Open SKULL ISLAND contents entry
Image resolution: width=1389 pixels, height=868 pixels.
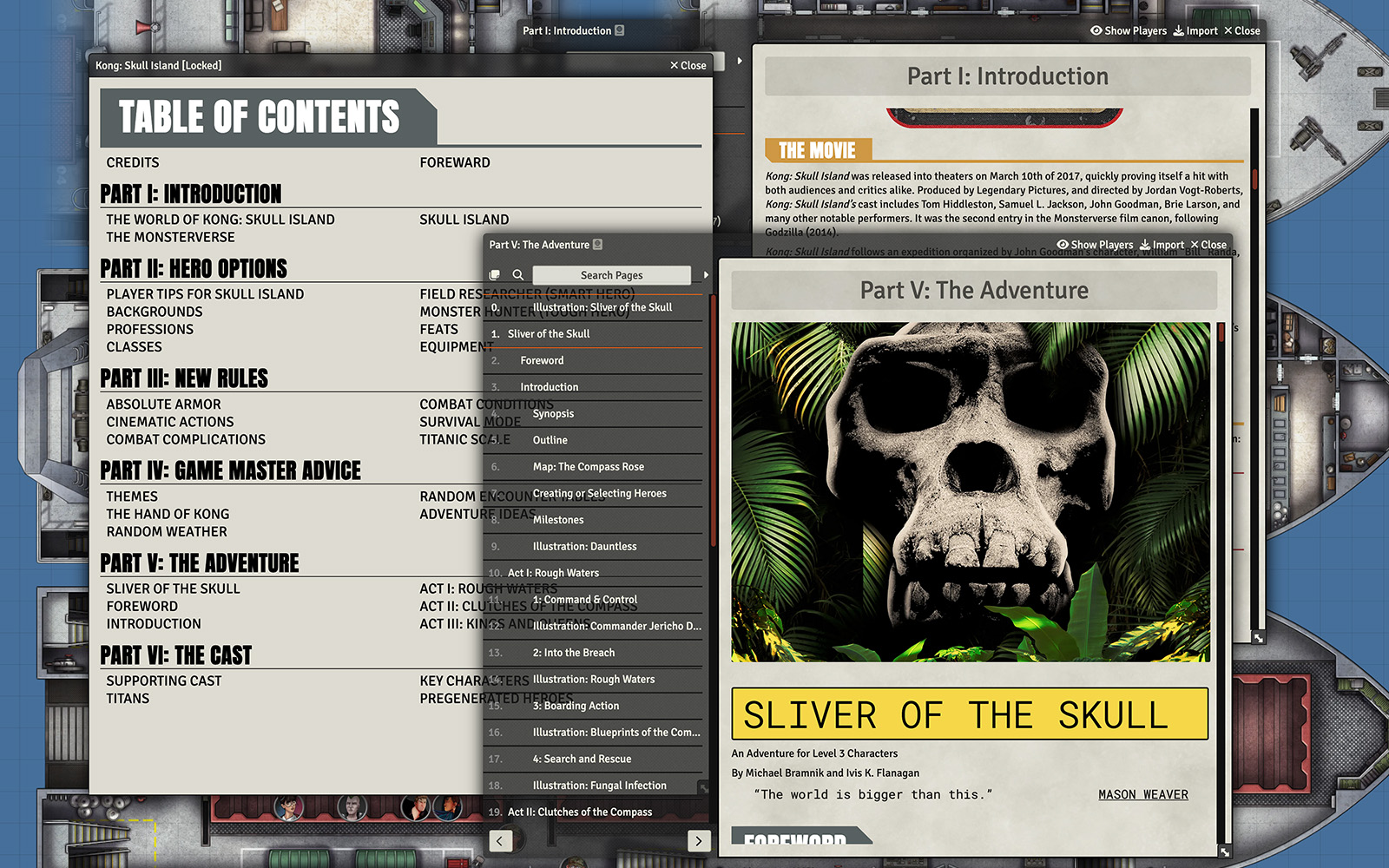[x=464, y=220]
